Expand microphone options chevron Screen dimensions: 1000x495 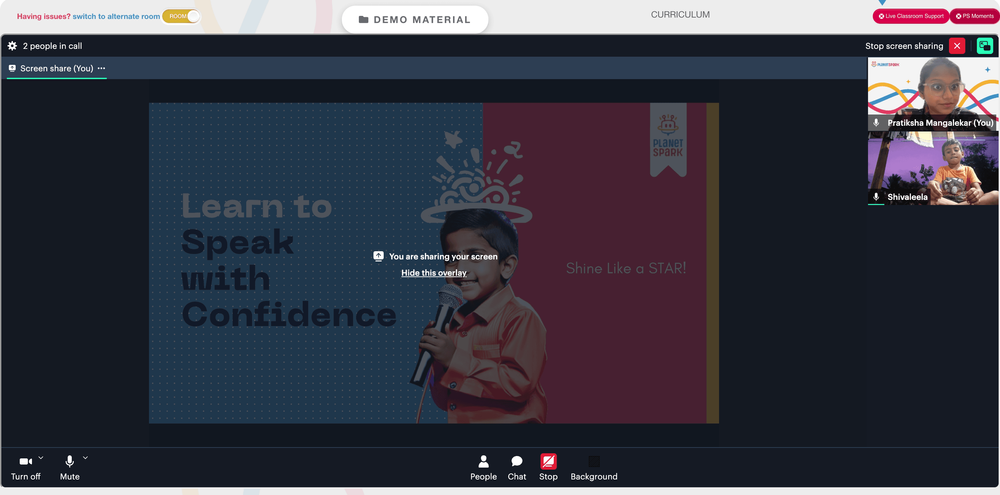[x=85, y=457]
